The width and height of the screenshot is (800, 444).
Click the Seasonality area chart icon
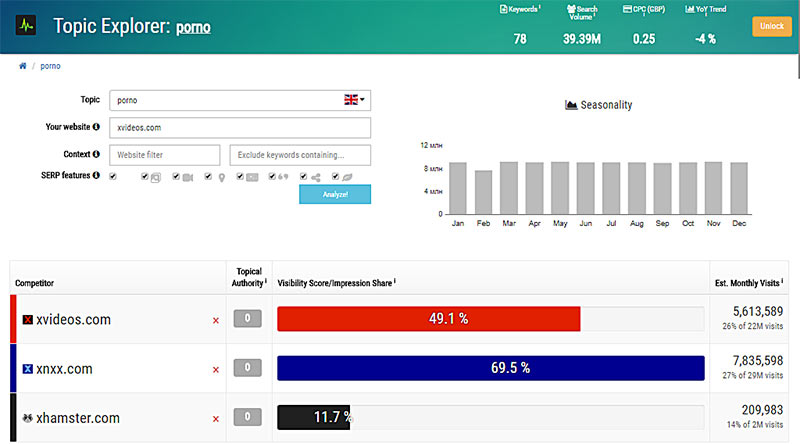(x=571, y=105)
